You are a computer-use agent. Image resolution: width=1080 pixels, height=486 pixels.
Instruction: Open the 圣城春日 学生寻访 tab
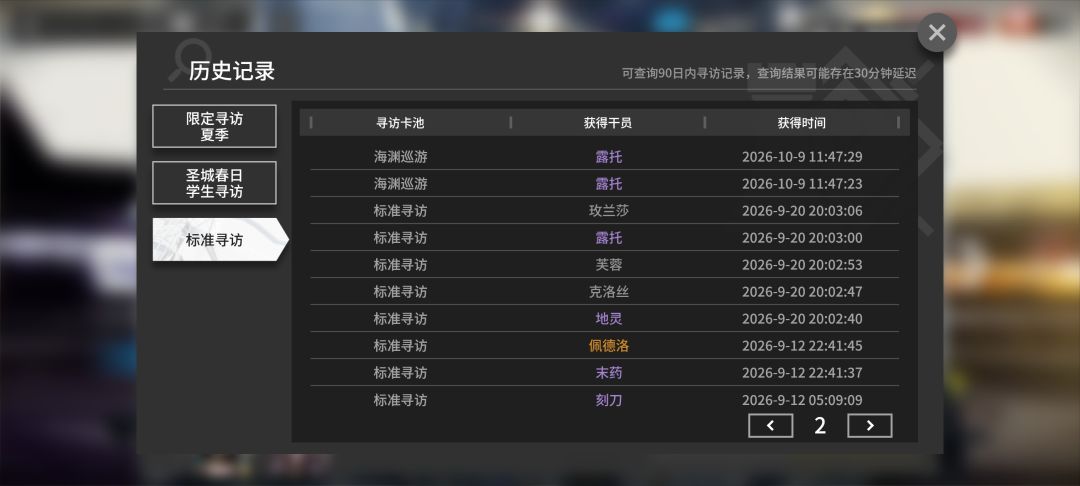pyautogui.click(x=214, y=183)
